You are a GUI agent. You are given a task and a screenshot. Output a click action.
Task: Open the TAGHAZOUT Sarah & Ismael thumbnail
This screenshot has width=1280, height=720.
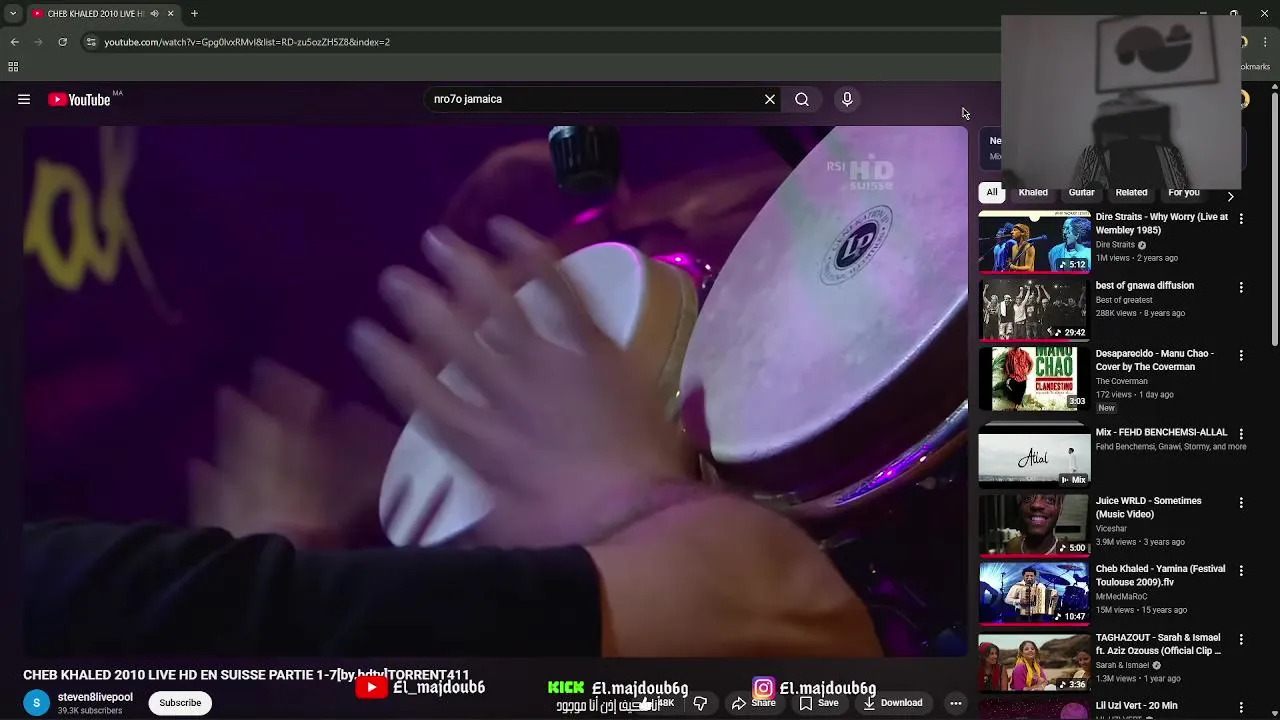pyautogui.click(x=1034, y=661)
